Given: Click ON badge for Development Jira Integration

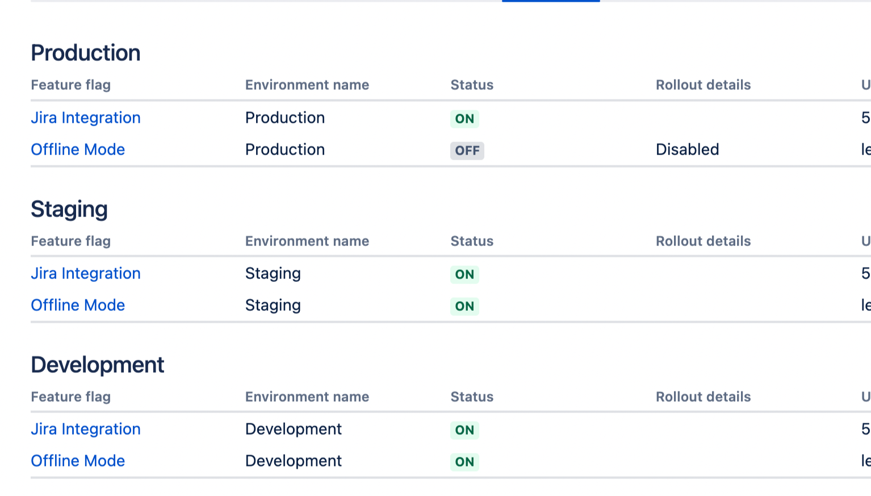Looking at the screenshot, I should 465,431.
